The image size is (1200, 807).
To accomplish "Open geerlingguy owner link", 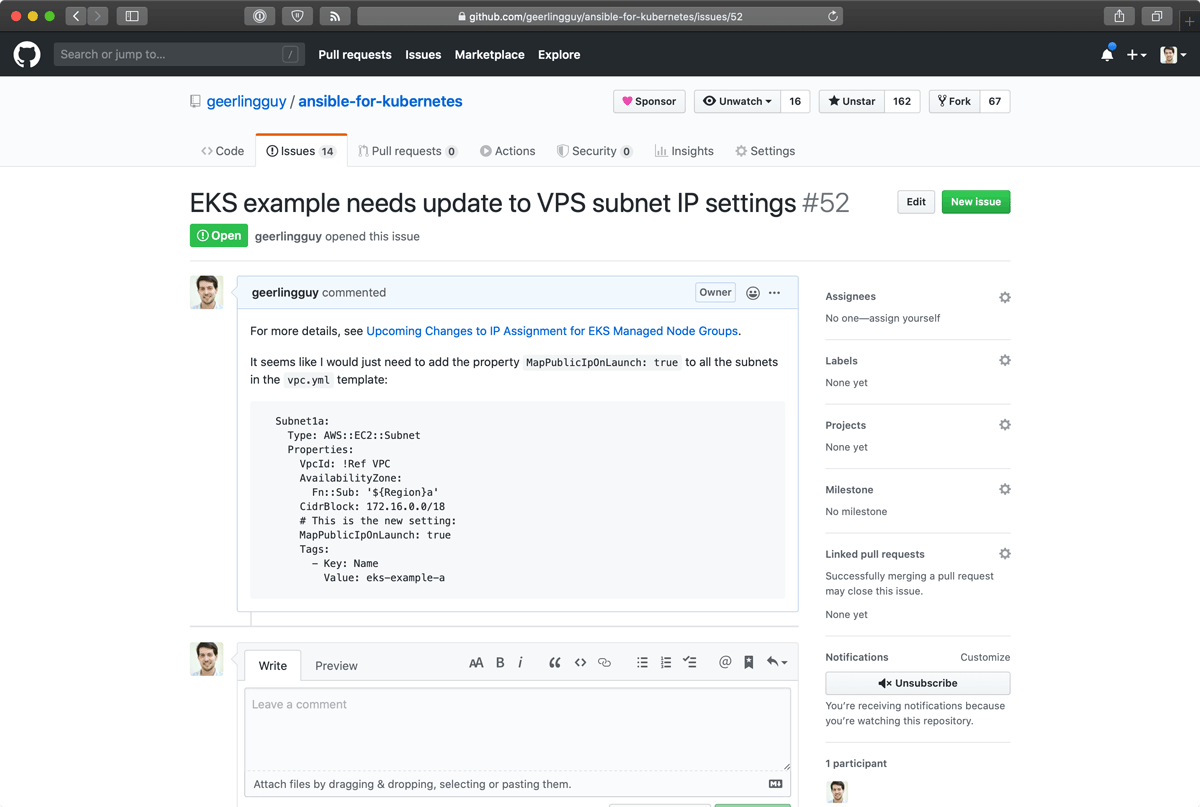I will pyautogui.click(x=246, y=102).
